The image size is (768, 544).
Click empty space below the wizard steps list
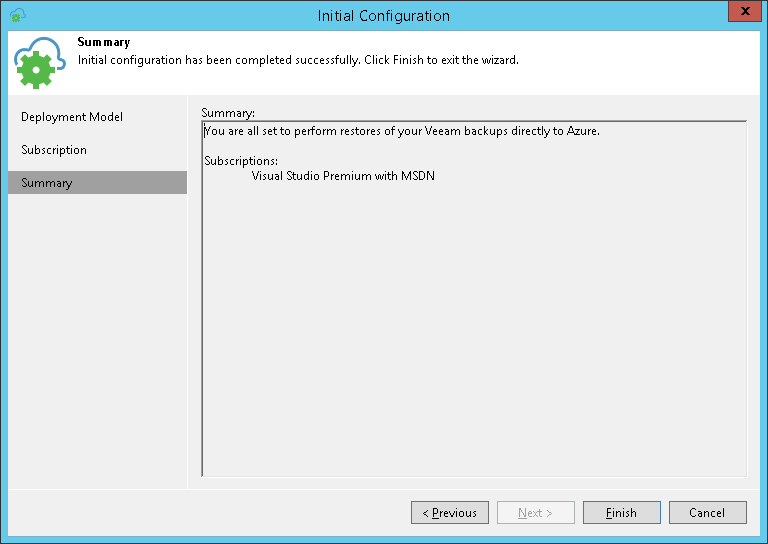pyautogui.click(x=97, y=340)
